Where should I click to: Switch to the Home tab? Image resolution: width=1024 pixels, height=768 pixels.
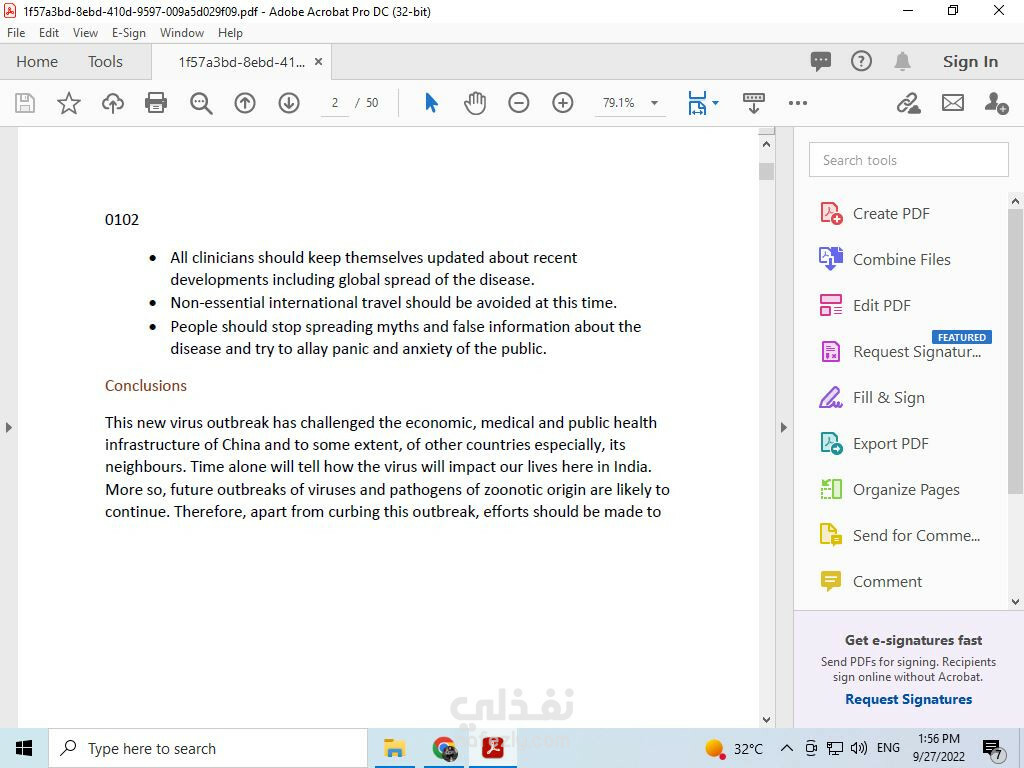[37, 61]
